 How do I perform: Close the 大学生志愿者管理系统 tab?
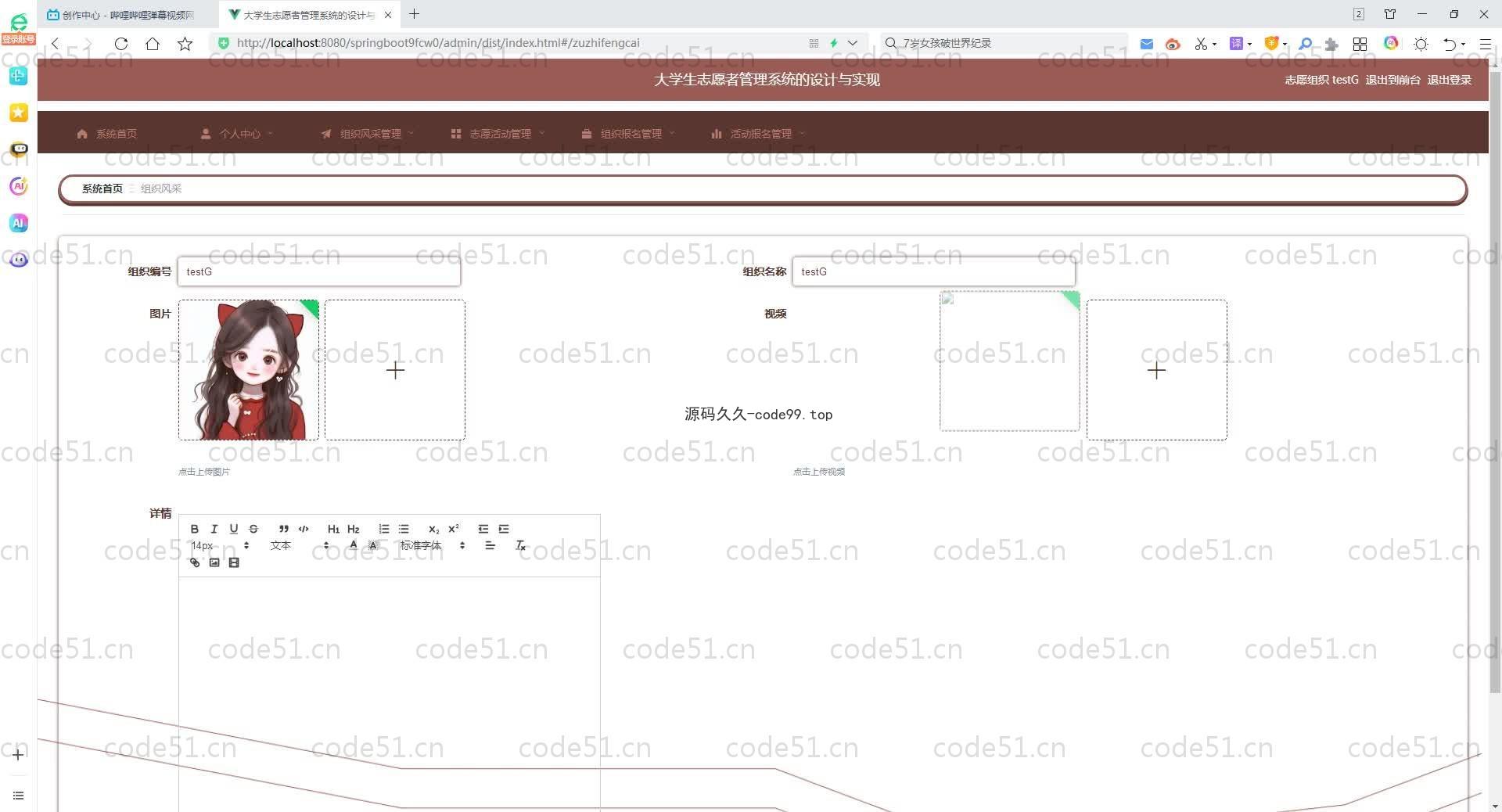click(388, 15)
